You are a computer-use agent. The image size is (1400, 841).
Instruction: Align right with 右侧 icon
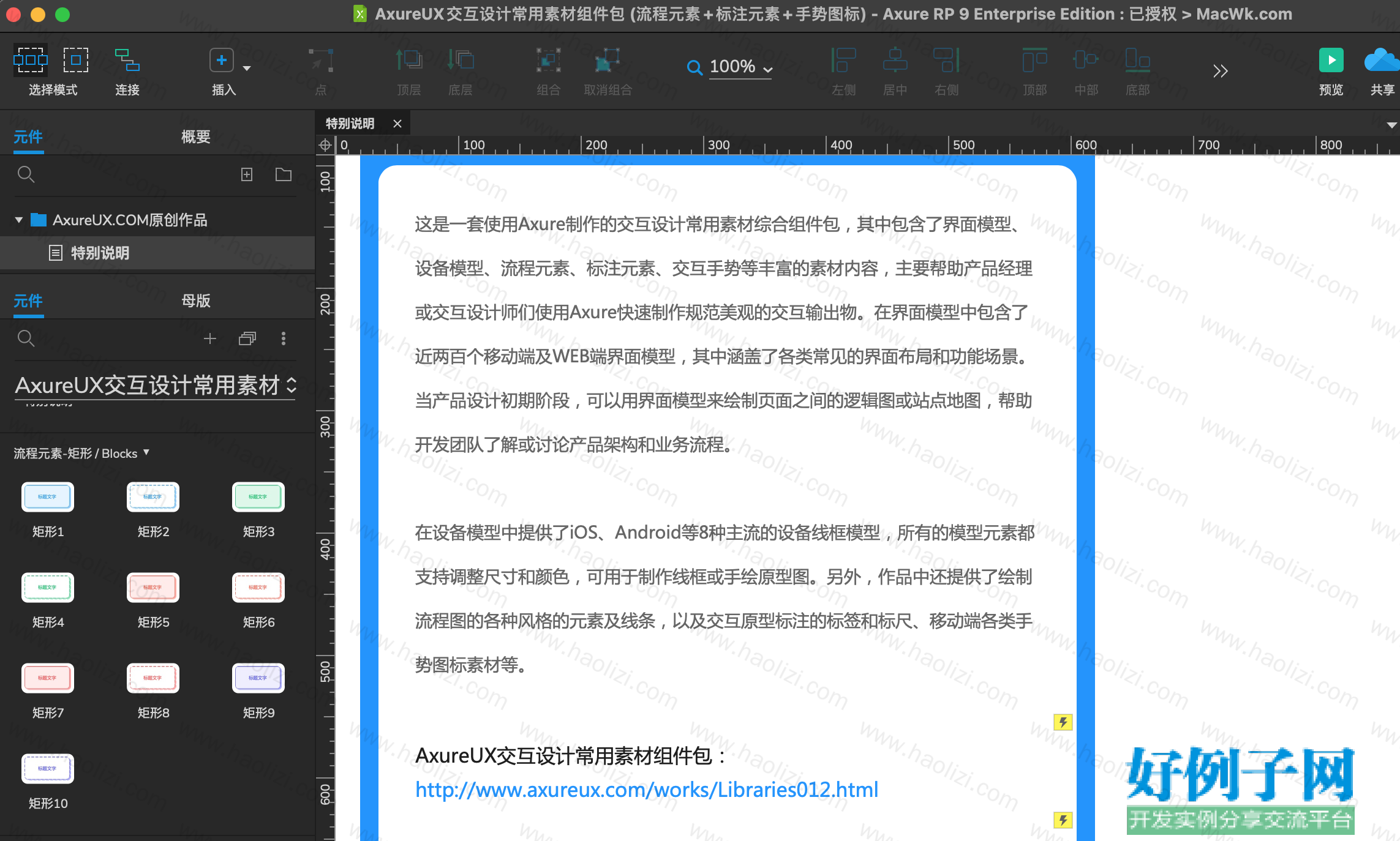pyautogui.click(x=946, y=60)
